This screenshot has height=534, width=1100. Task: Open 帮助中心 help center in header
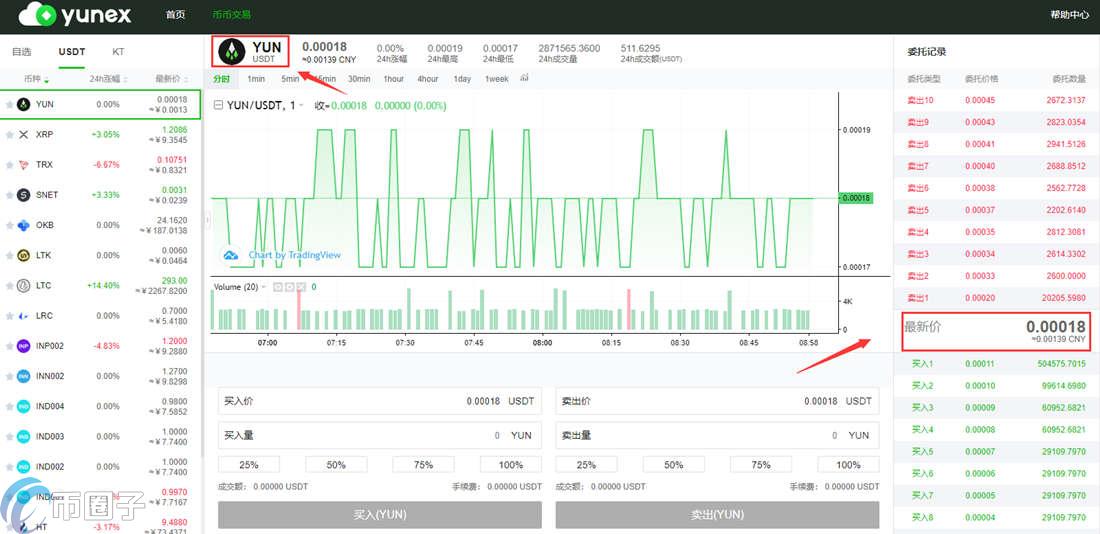pyautogui.click(x=1069, y=15)
